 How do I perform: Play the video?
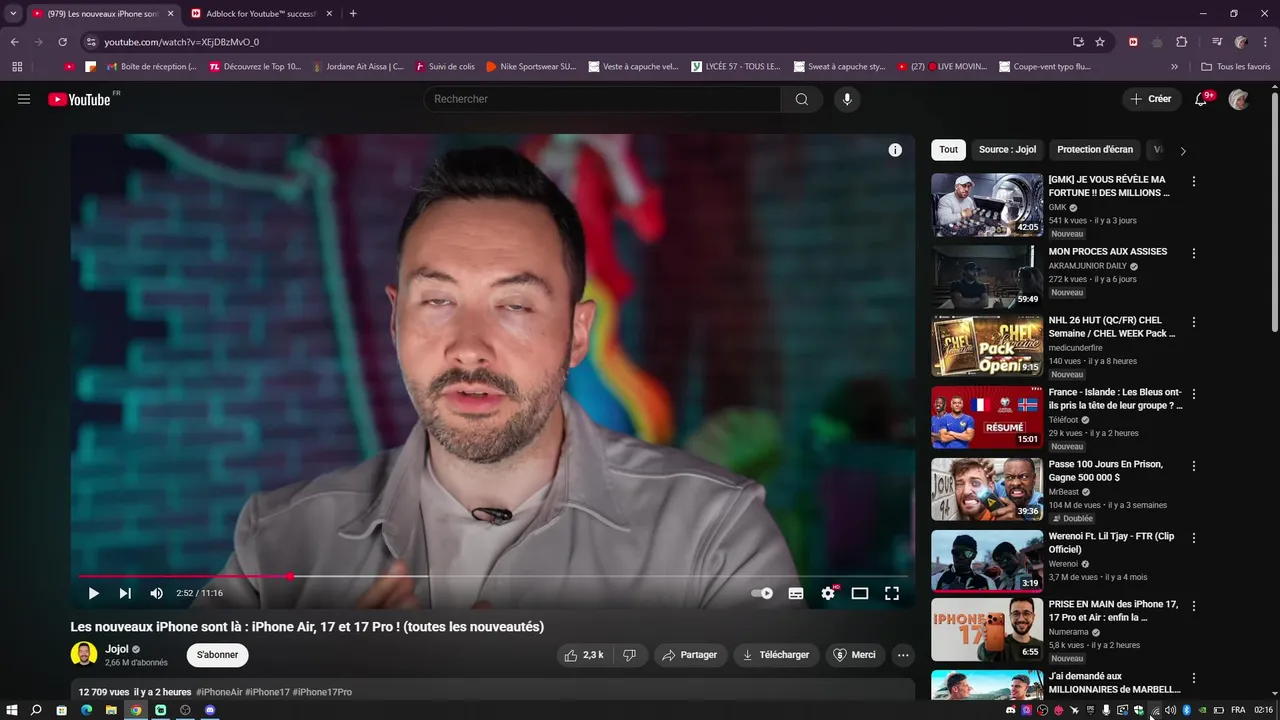pyautogui.click(x=93, y=593)
